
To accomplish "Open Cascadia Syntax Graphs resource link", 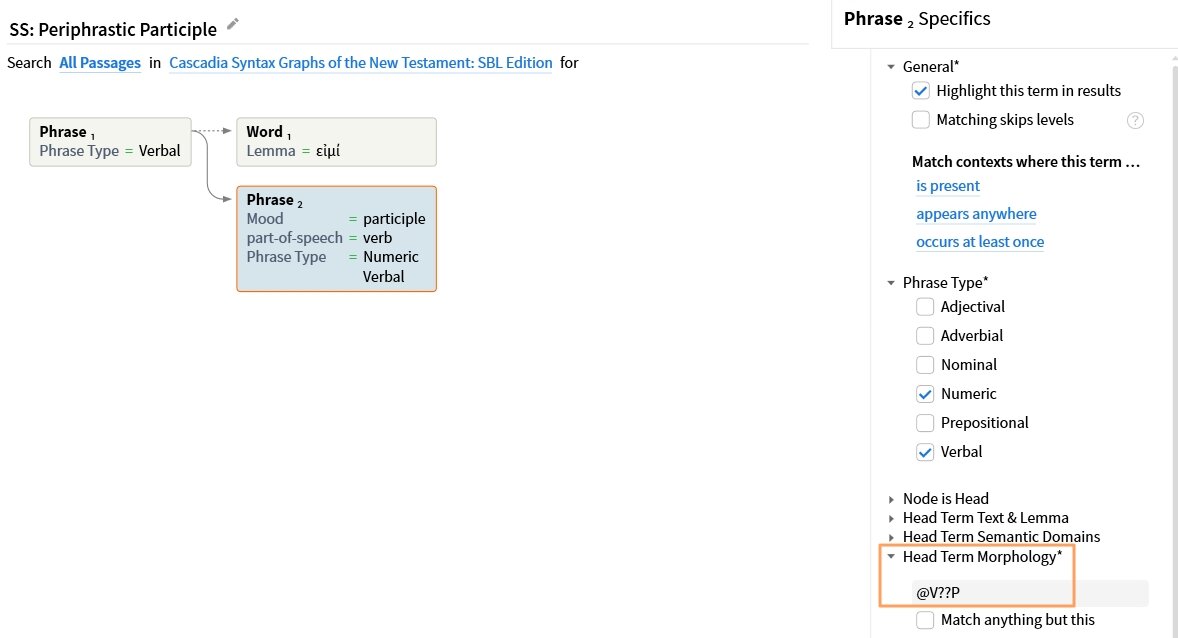I will 361,63.
